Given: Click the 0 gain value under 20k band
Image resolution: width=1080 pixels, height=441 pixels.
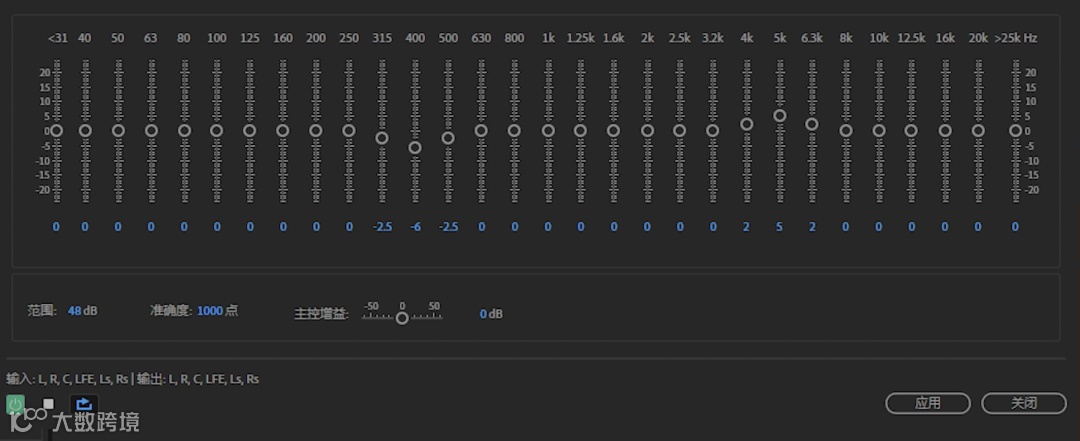Looking at the screenshot, I should click(x=977, y=227).
